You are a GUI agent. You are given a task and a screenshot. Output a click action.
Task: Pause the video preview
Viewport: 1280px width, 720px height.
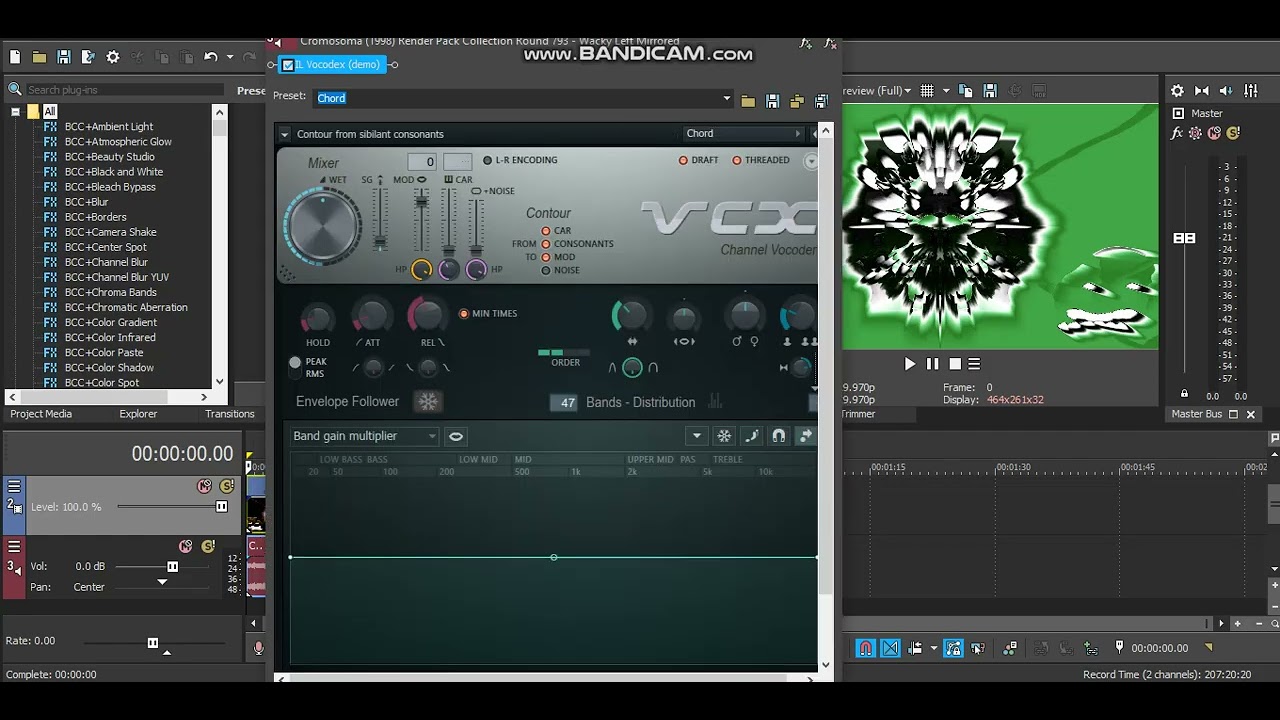click(933, 364)
